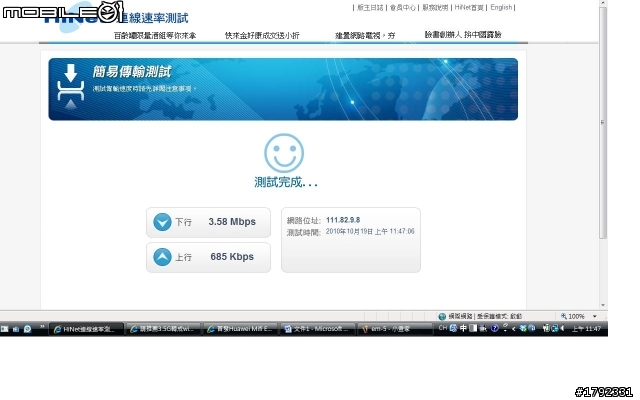Switch to HiNet連線速率 taskbar window
640x400 pixels.
tap(86, 329)
